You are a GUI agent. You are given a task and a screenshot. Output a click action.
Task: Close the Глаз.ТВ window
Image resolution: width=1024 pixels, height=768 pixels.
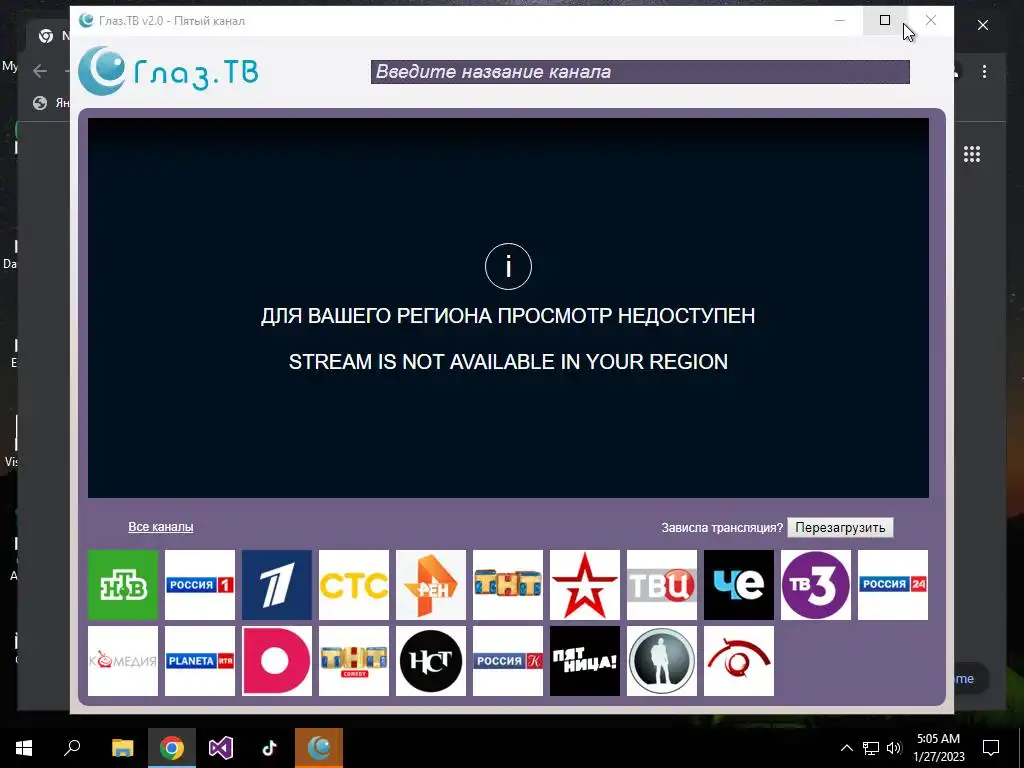tap(931, 20)
